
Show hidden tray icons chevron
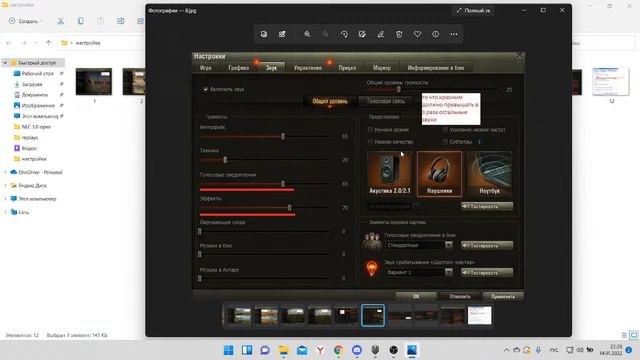[x=507, y=350]
